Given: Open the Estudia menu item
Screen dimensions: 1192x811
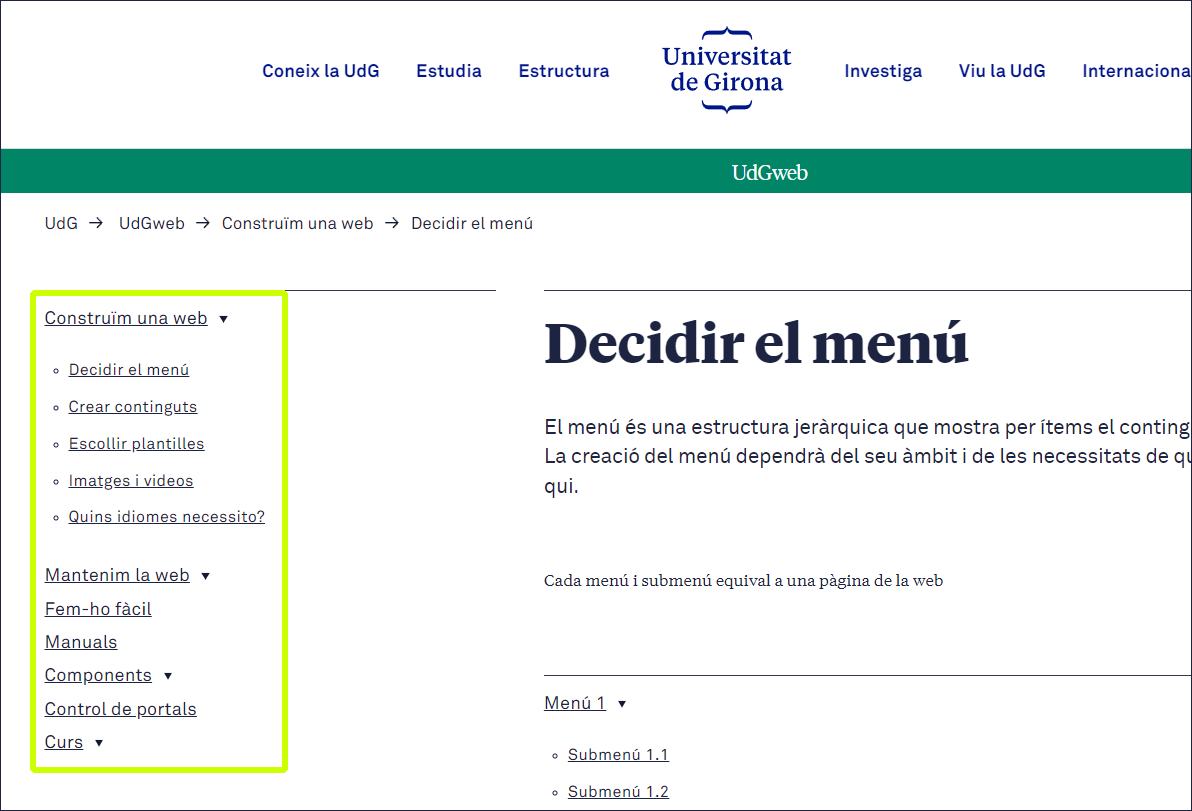Looking at the screenshot, I should 449,71.
